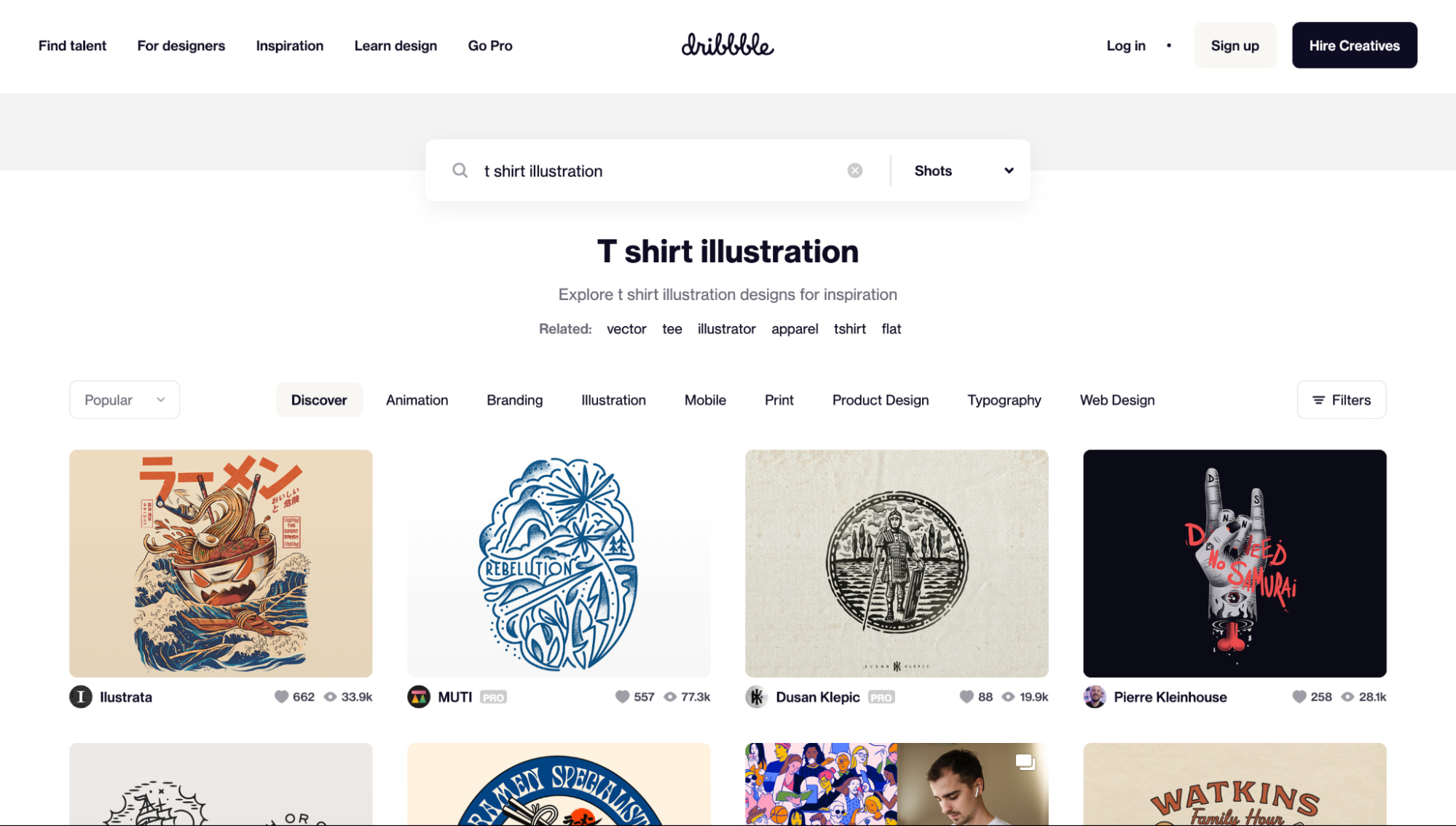This screenshot has height=826, width=1456.
Task: Click the tshirt related tag link
Action: (x=850, y=328)
